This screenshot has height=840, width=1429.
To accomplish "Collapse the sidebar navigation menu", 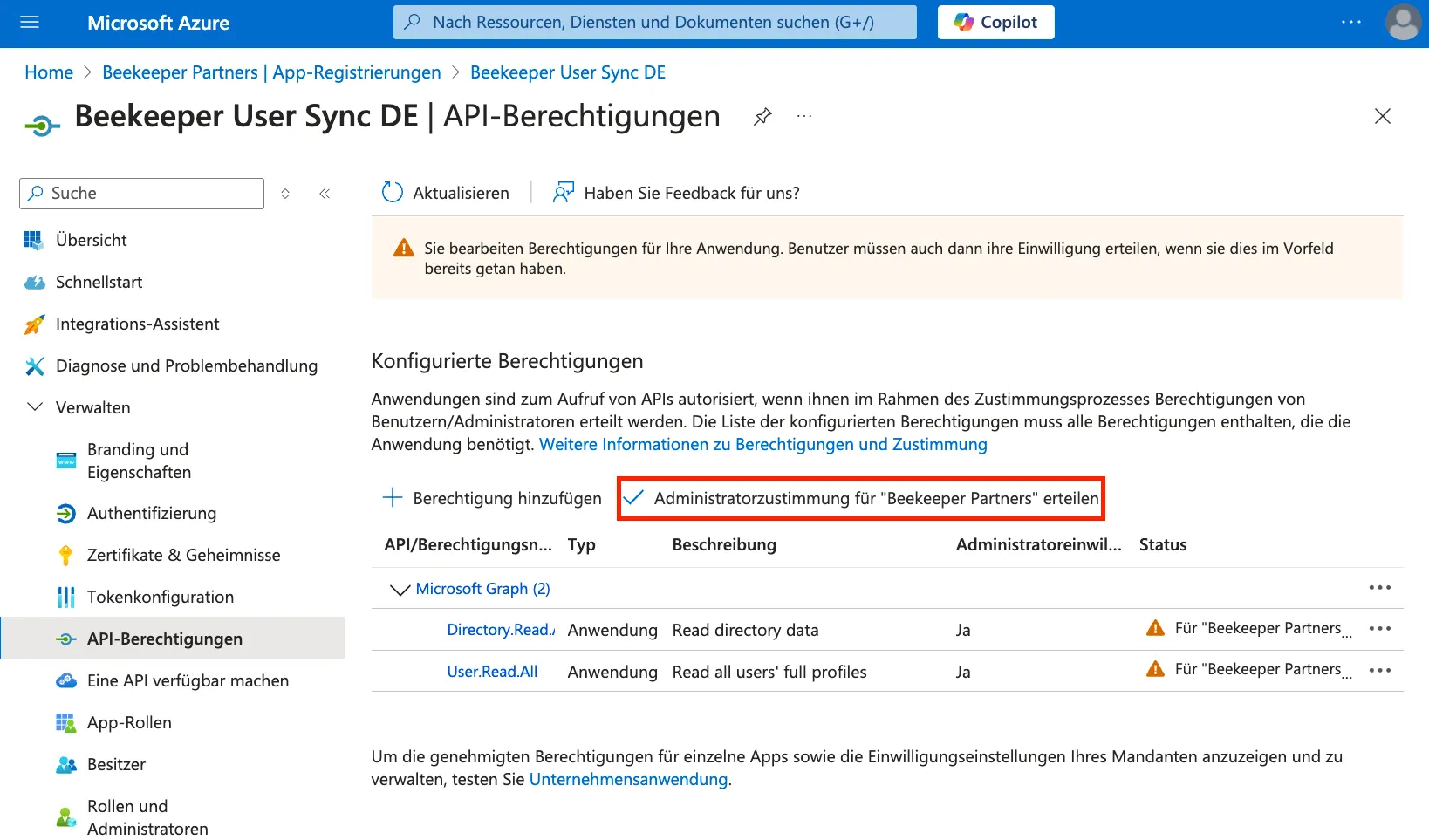I will (325, 194).
